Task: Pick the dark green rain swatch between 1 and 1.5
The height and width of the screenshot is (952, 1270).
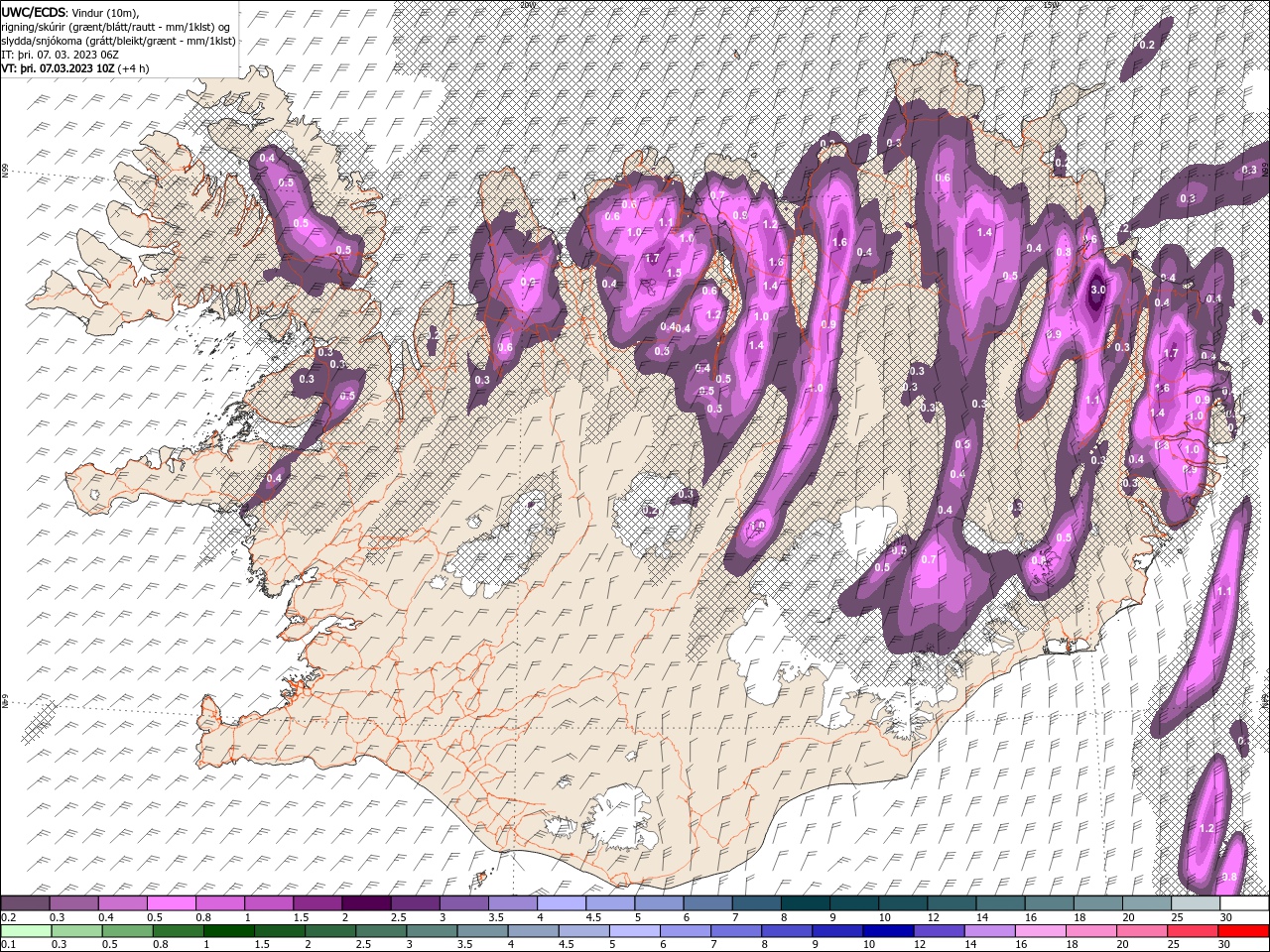Action: [229, 930]
